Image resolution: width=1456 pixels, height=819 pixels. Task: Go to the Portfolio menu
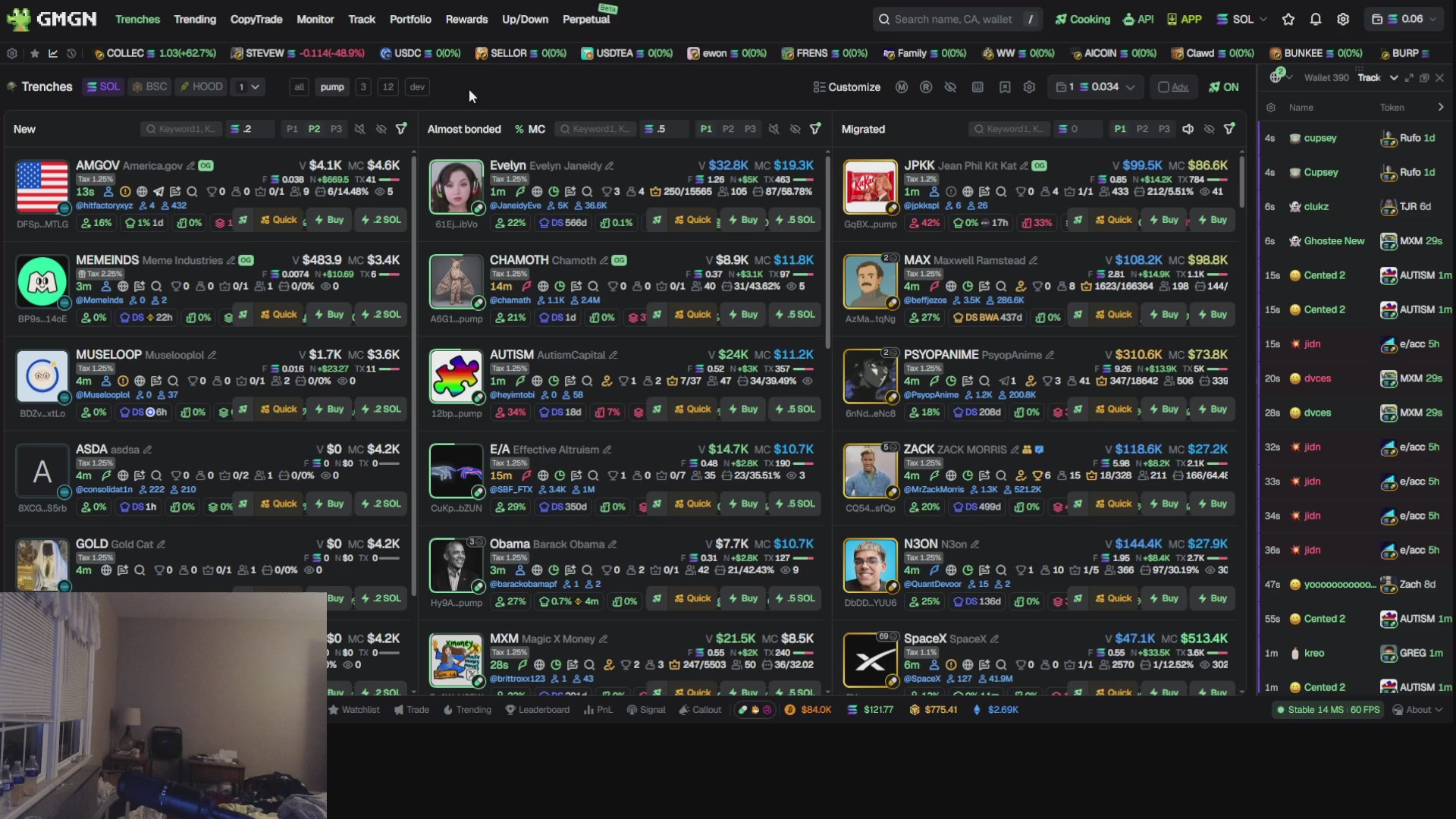410,19
